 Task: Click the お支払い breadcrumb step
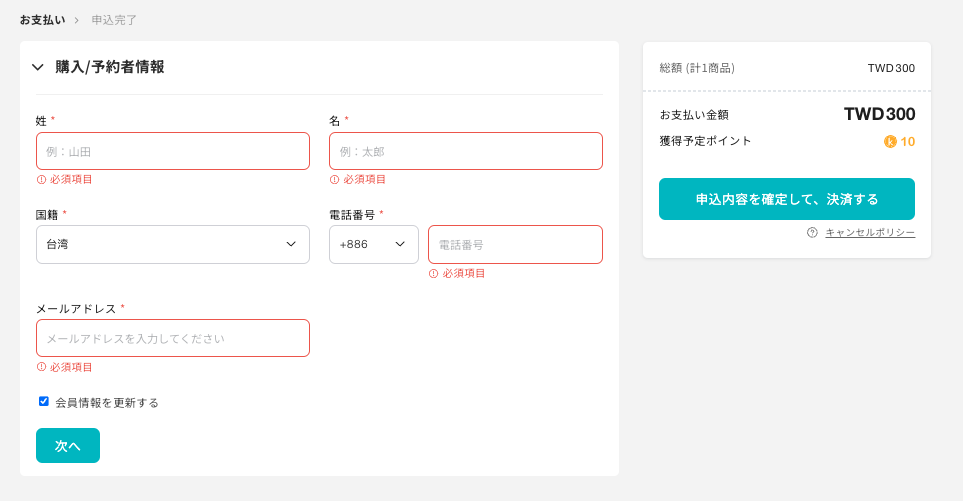tap(42, 20)
